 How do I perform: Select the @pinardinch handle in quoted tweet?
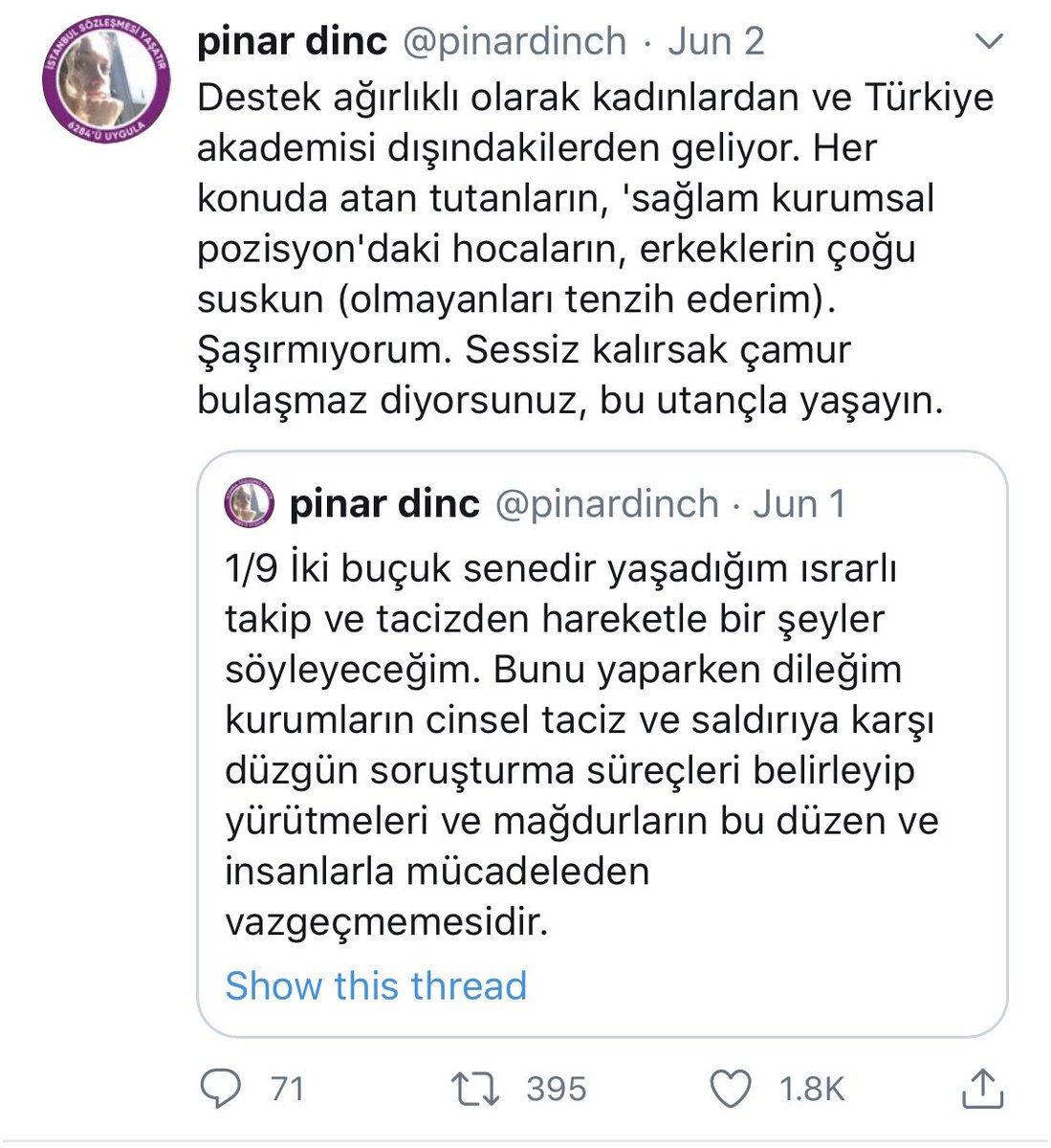(x=606, y=503)
